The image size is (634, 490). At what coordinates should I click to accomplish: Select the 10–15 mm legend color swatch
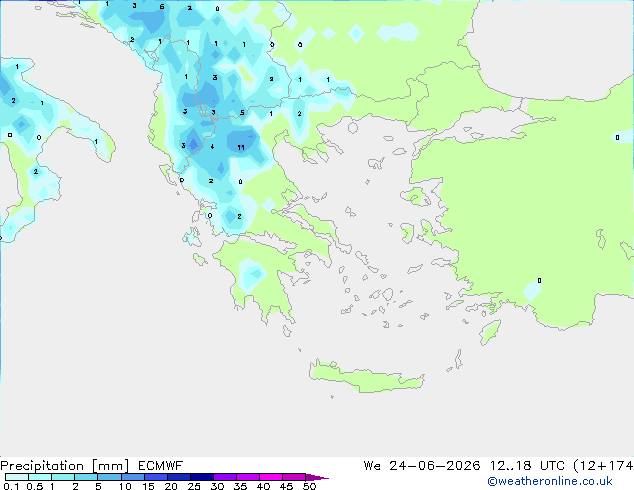point(132,477)
